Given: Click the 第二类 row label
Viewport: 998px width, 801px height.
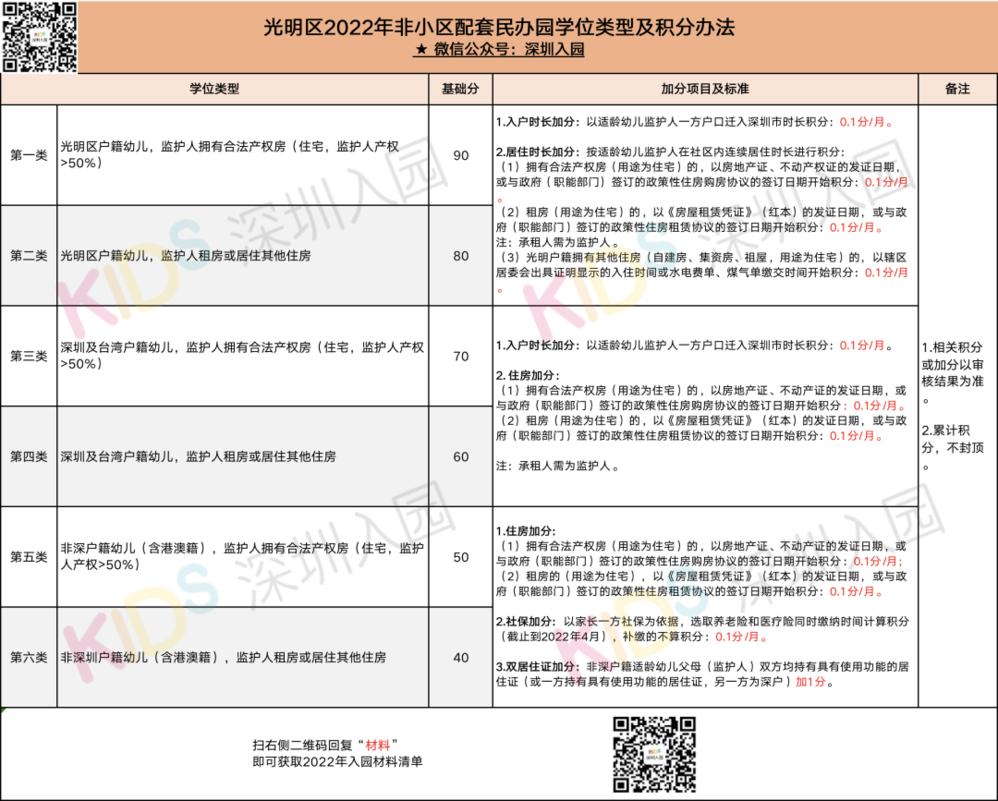Looking at the screenshot, I should point(29,256).
